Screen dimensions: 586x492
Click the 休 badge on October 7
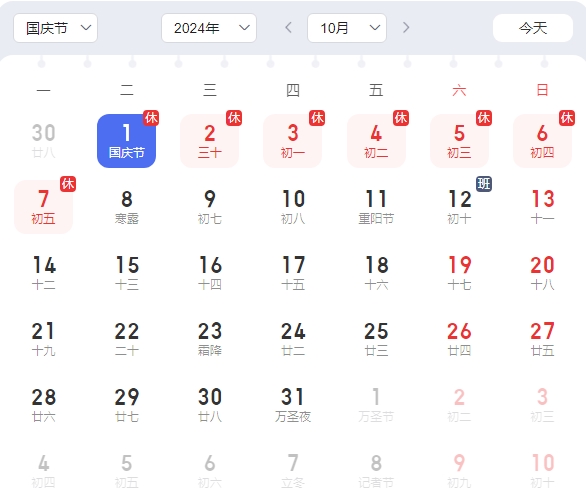(68, 184)
